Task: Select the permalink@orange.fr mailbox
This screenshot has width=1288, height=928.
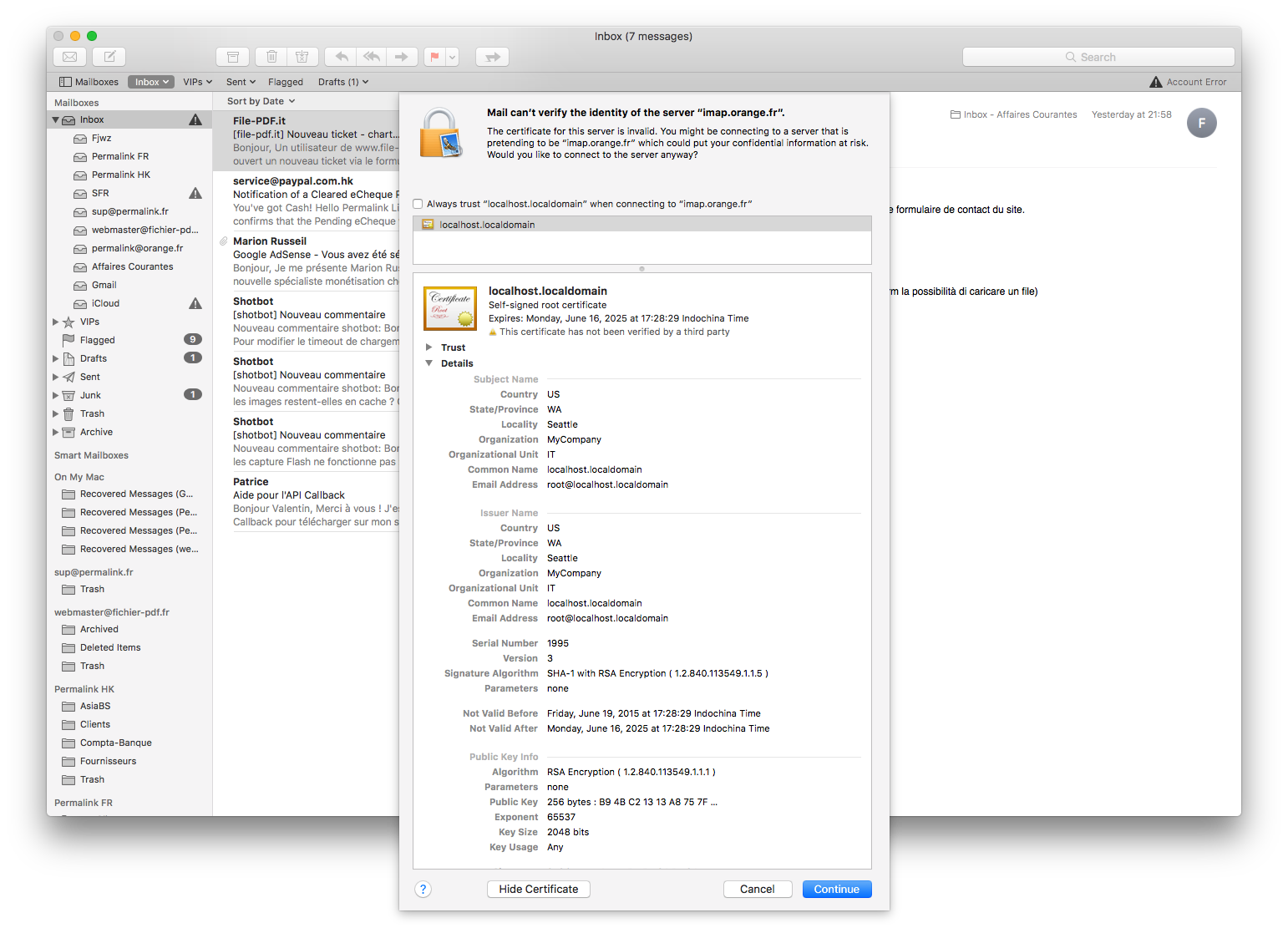Action: click(137, 248)
